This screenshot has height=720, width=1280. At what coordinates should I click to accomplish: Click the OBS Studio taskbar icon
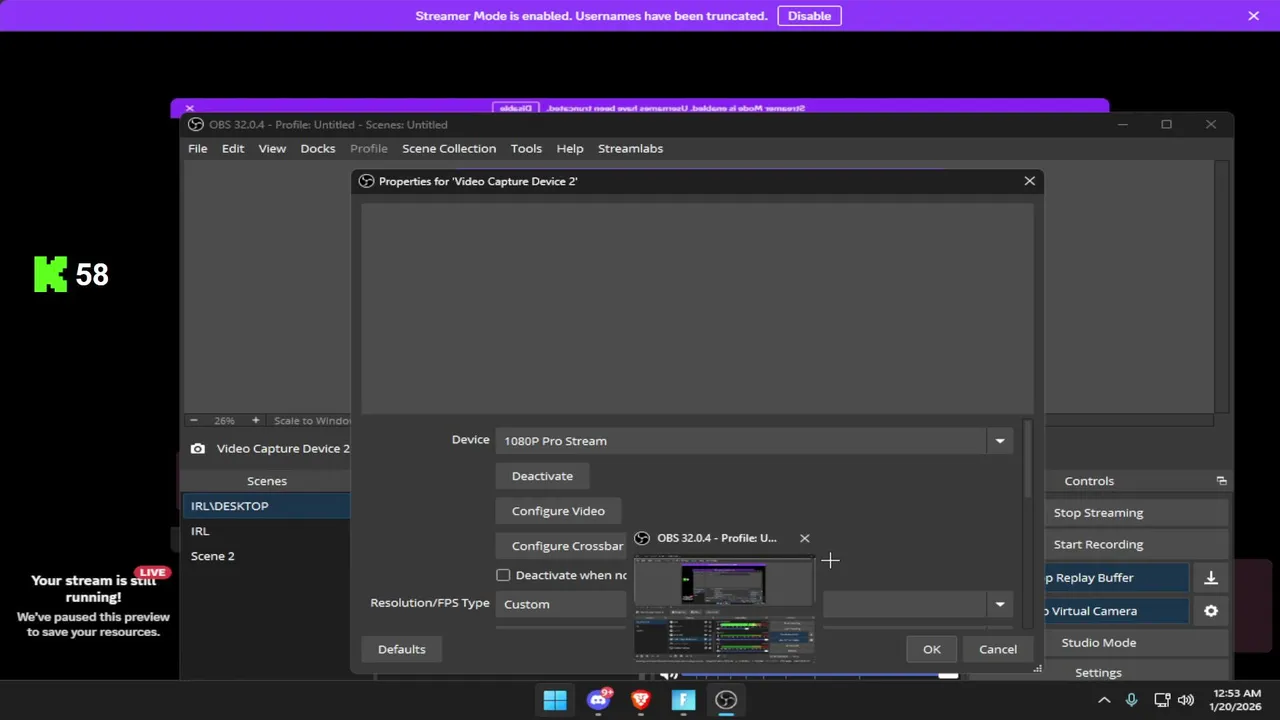(726, 700)
